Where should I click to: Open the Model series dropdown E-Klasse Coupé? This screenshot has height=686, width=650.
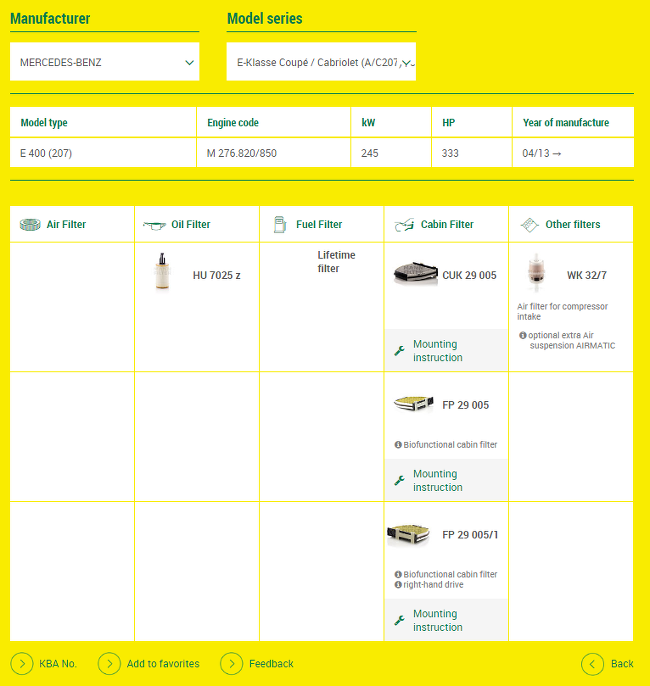pyautogui.click(x=321, y=62)
